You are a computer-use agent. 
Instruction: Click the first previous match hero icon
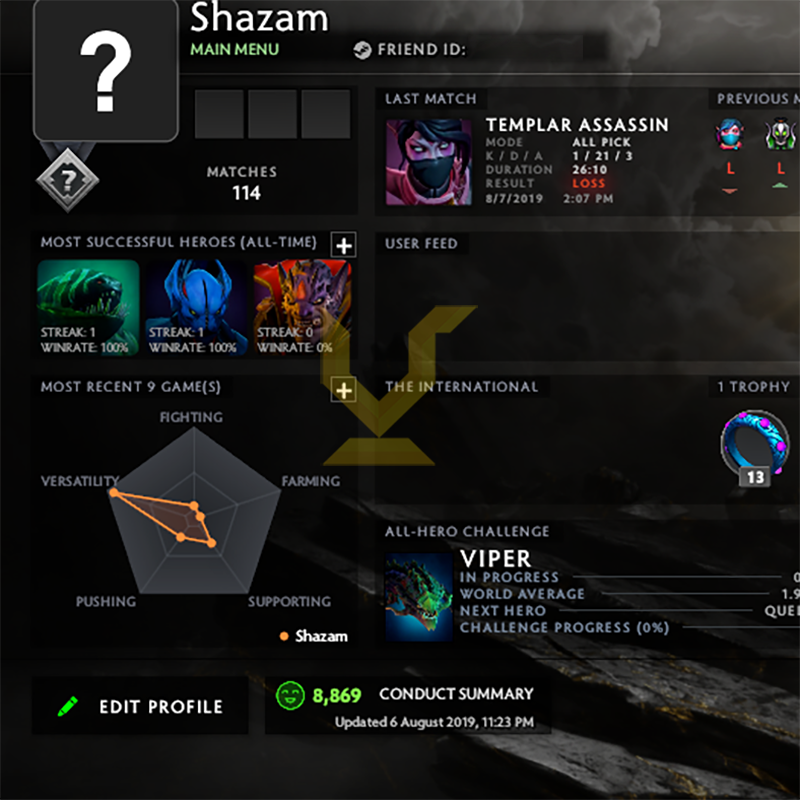(729, 134)
